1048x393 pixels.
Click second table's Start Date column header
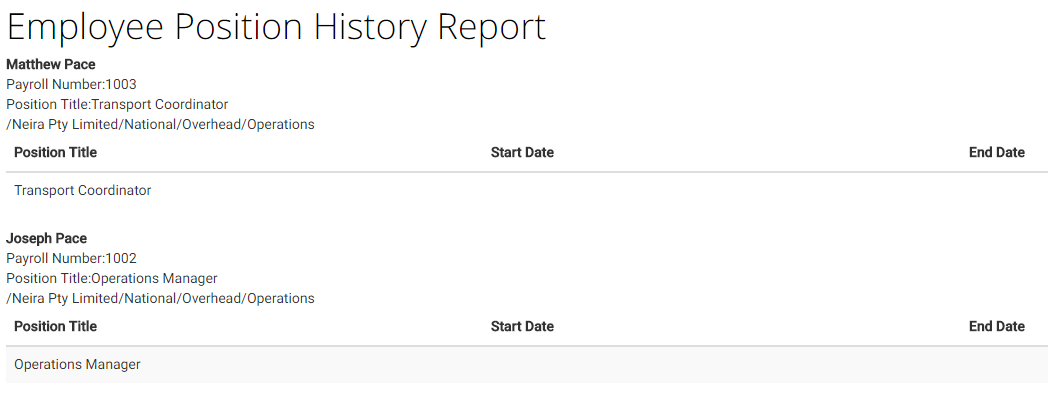pyautogui.click(x=522, y=326)
